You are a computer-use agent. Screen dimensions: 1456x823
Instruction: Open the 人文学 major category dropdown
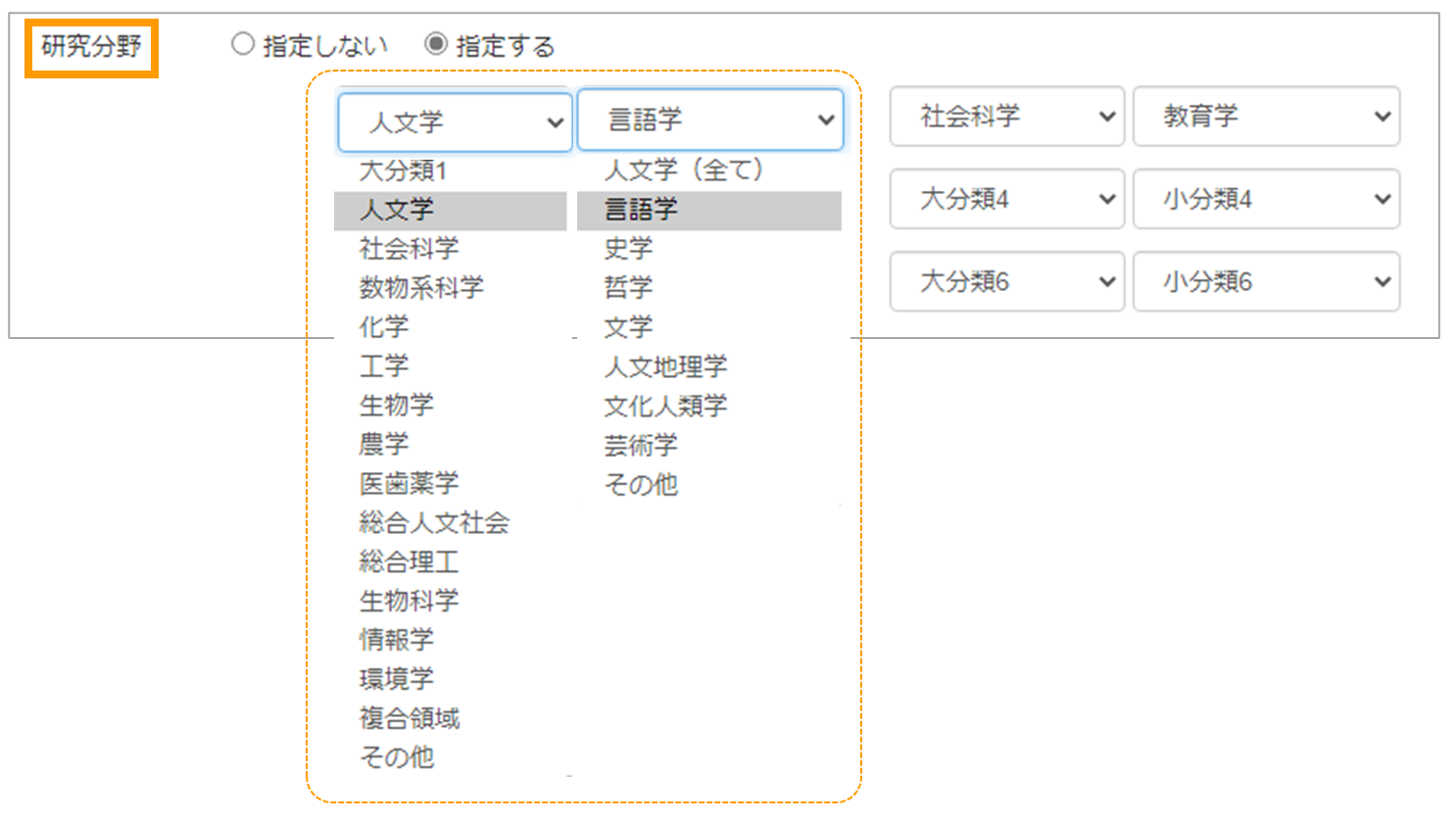click(455, 122)
